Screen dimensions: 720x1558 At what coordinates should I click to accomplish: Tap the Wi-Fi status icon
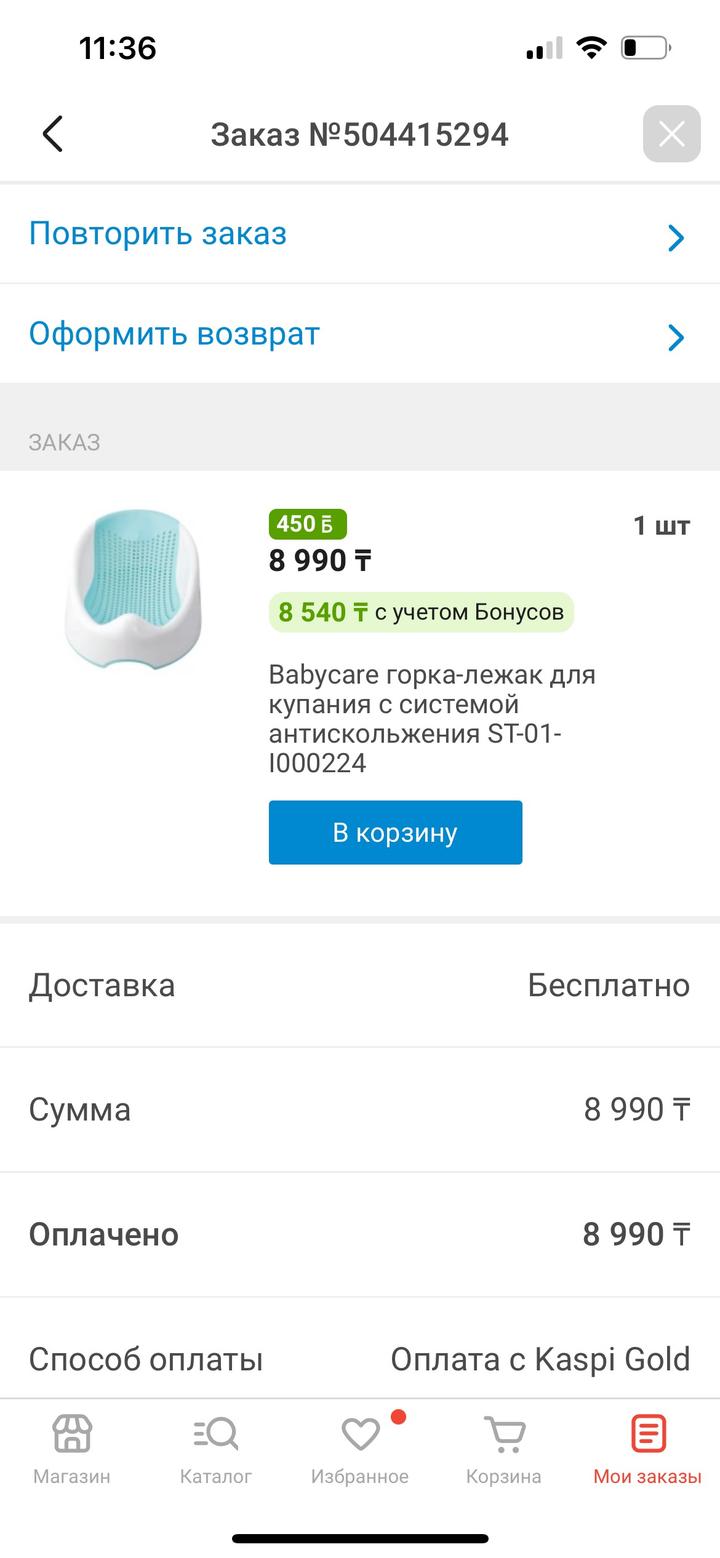click(x=592, y=47)
